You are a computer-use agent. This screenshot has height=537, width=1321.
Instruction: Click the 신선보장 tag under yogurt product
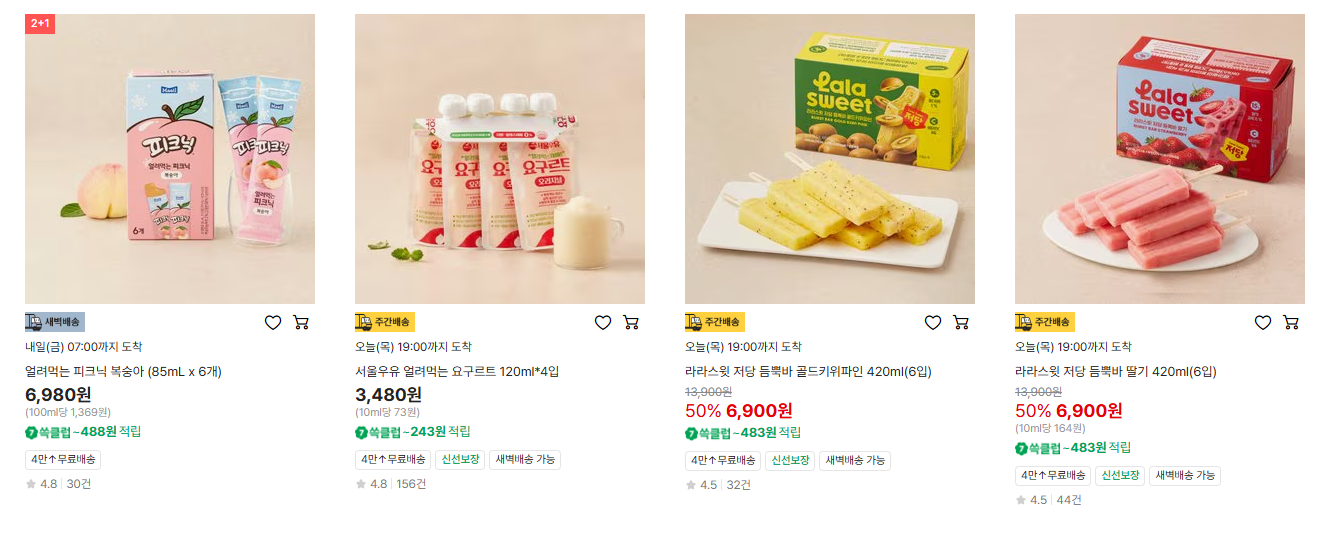pyautogui.click(x=460, y=460)
